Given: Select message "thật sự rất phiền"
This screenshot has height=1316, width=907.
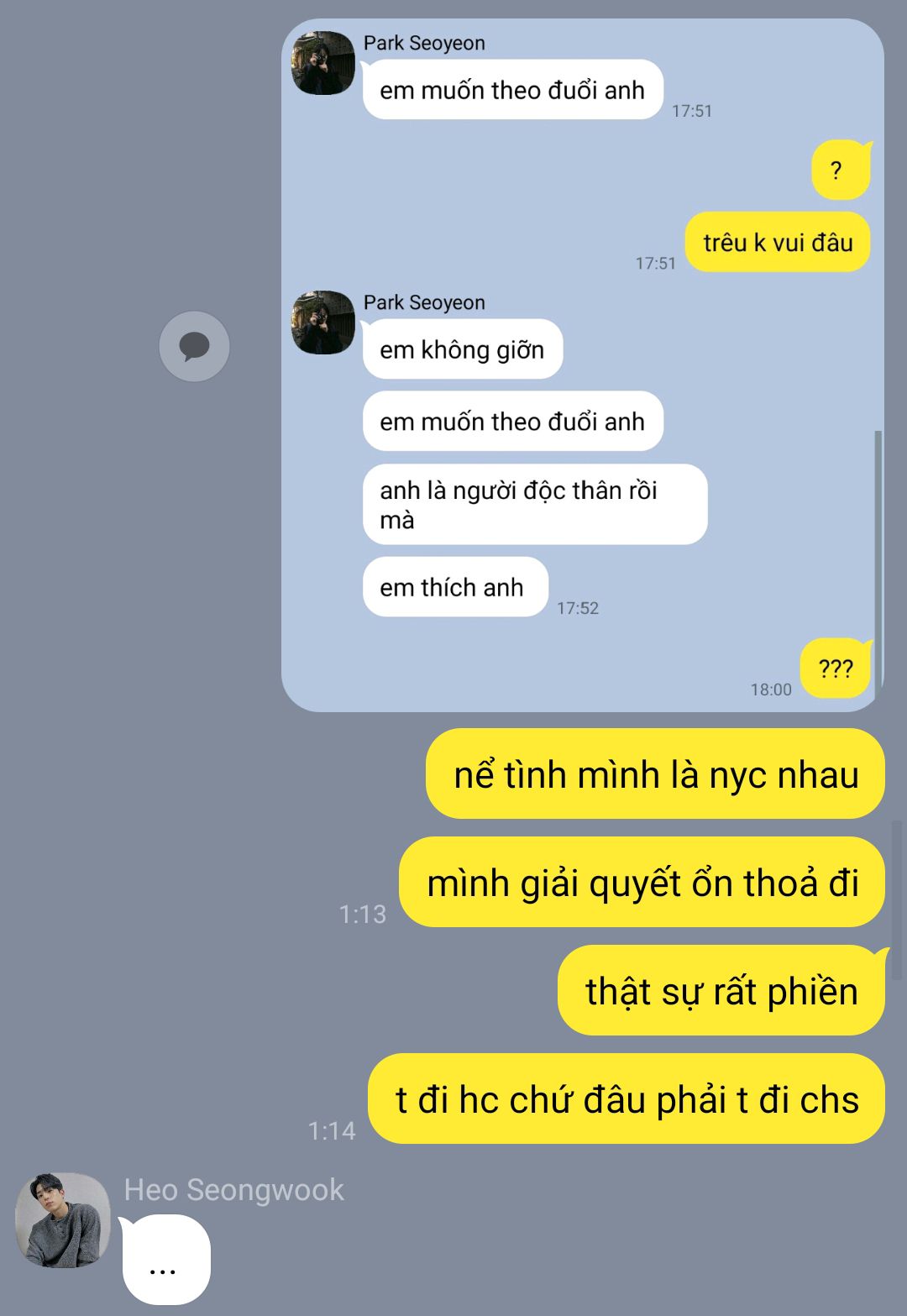Looking at the screenshot, I should pyautogui.click(x=721, y=990).
